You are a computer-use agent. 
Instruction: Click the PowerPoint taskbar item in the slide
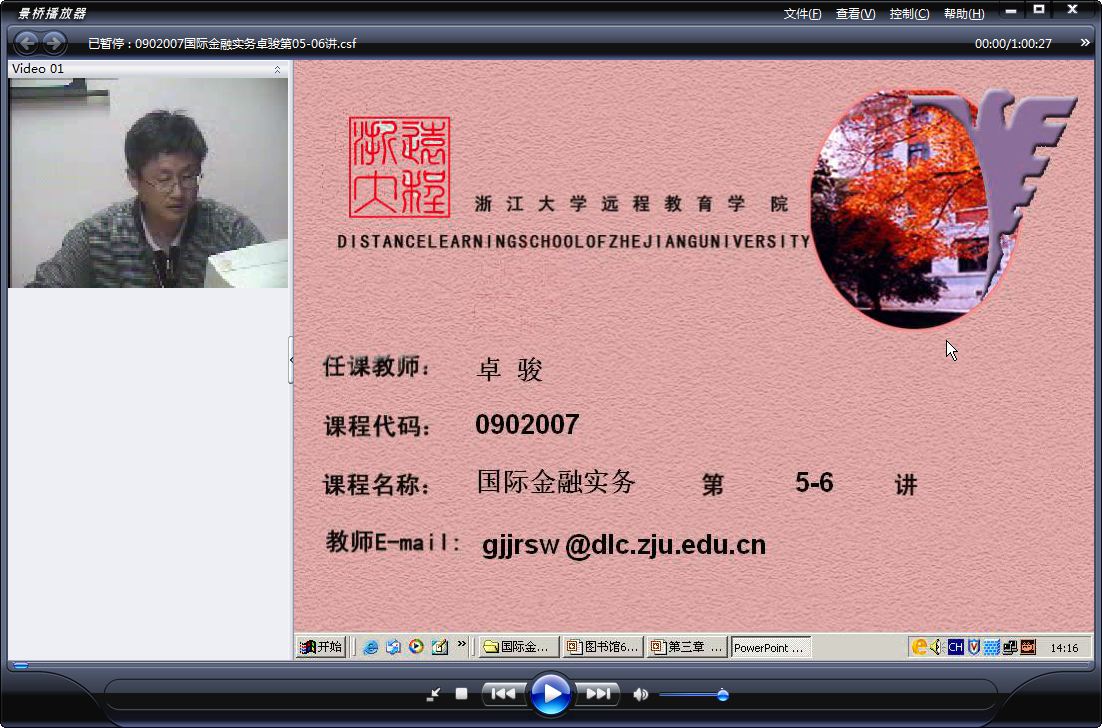tap(771, 647)
